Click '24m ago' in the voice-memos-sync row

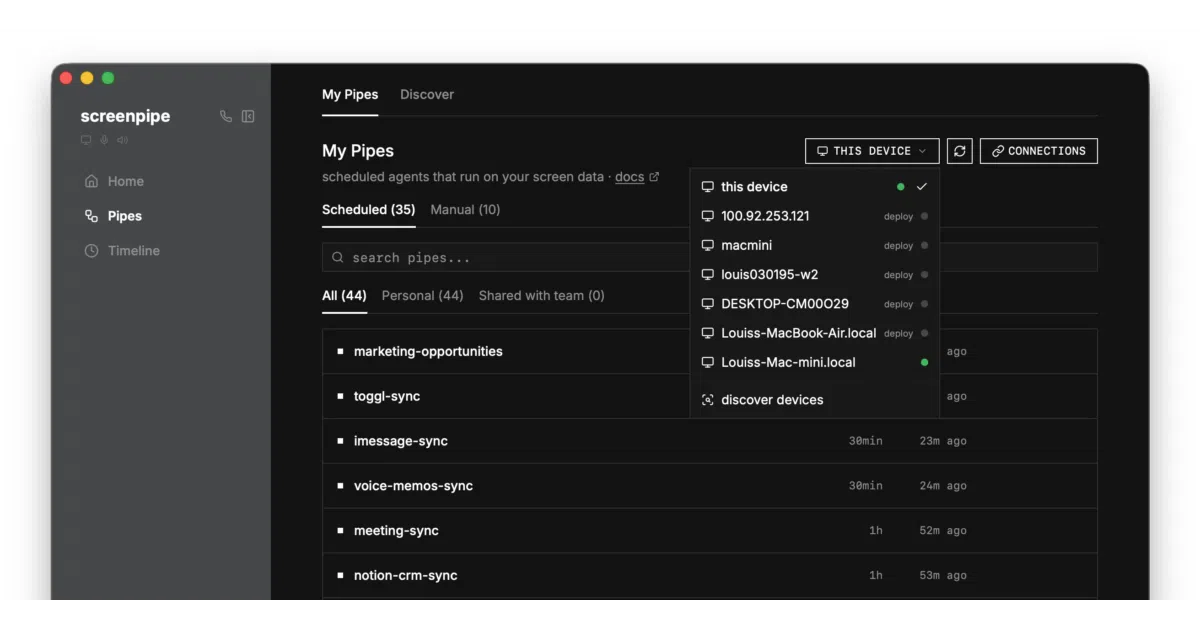pyautogui.click(x=943, y=486)
